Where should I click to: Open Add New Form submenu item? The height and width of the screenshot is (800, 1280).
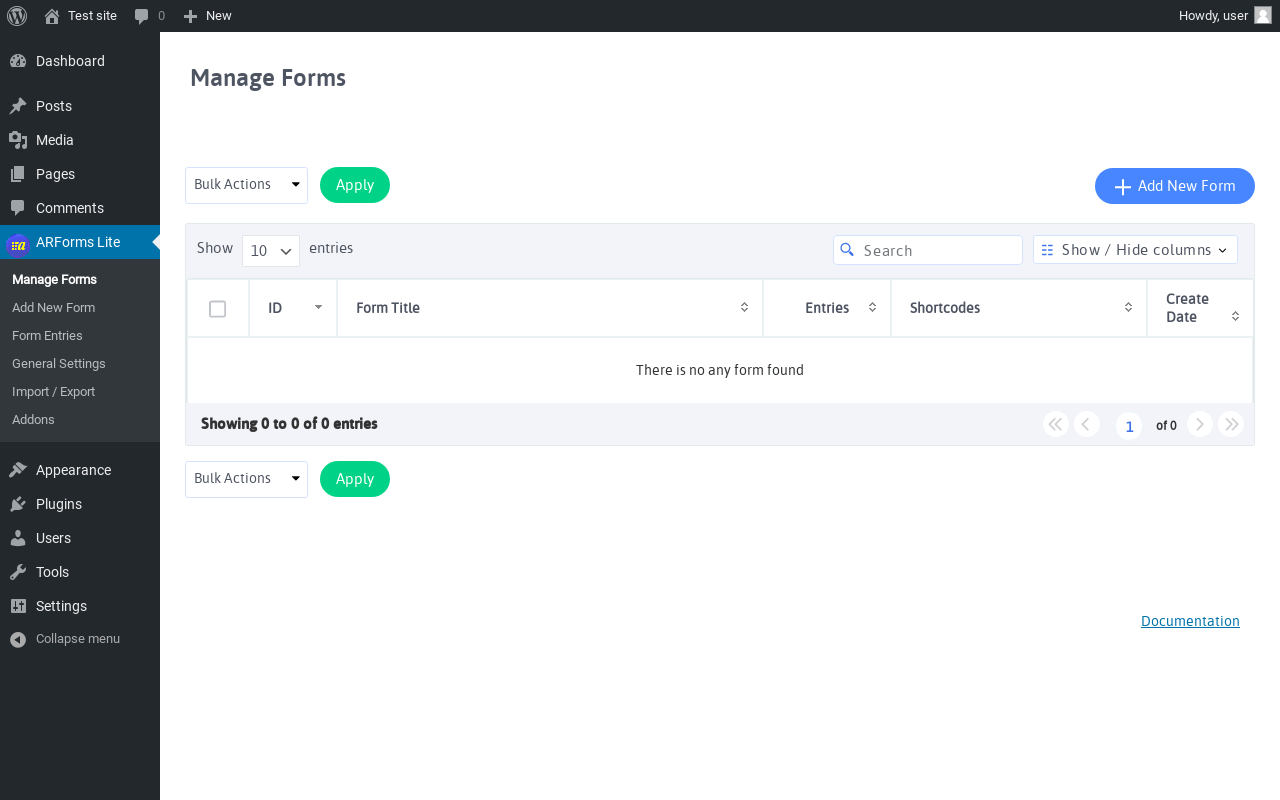click(x=53, y=307)
